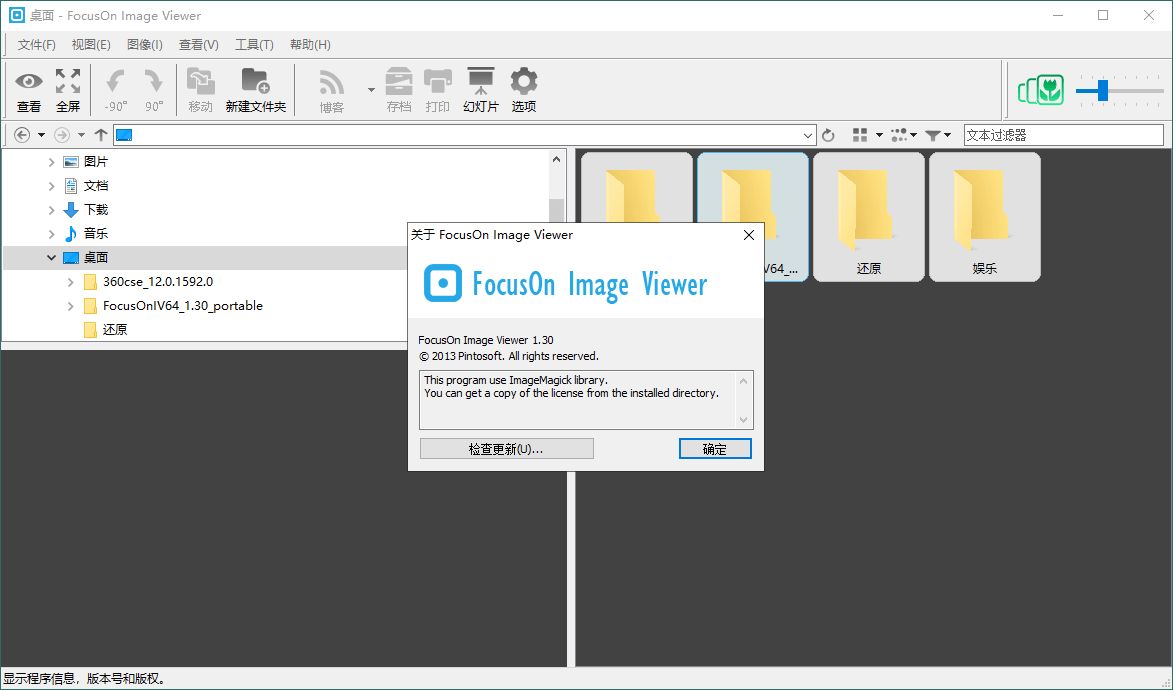Click the 存档 archive icon
Viewport: 1173px width, 690px height.
click(x=399, y=90)
